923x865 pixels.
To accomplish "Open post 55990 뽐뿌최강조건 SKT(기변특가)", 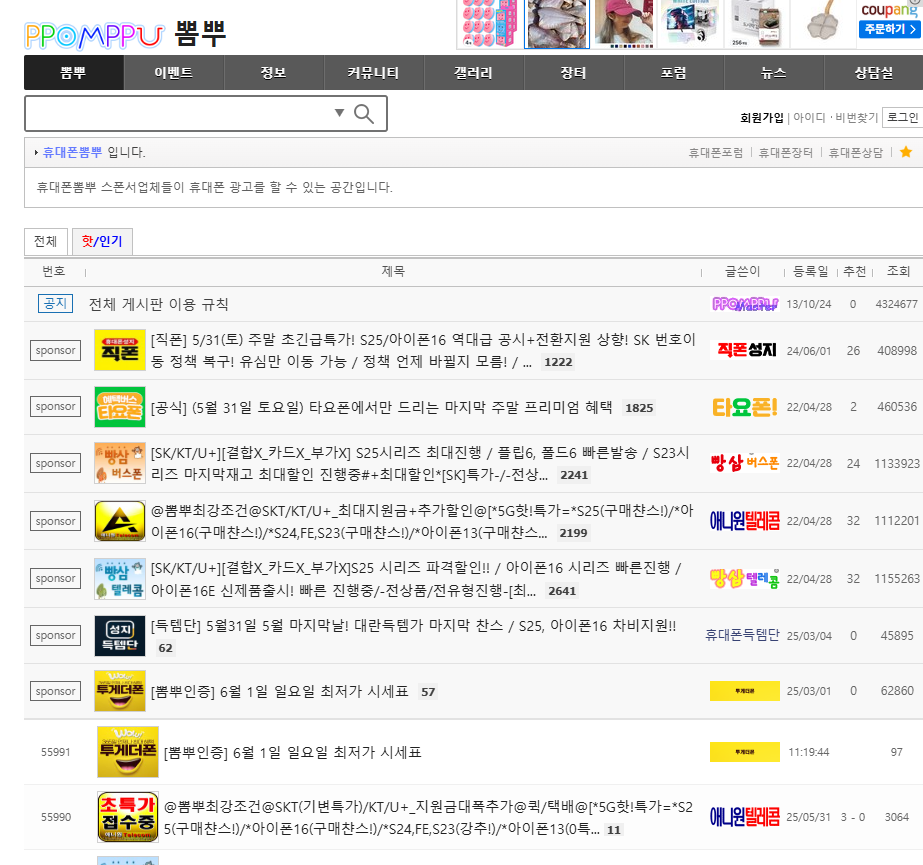I will pos(428,817).
